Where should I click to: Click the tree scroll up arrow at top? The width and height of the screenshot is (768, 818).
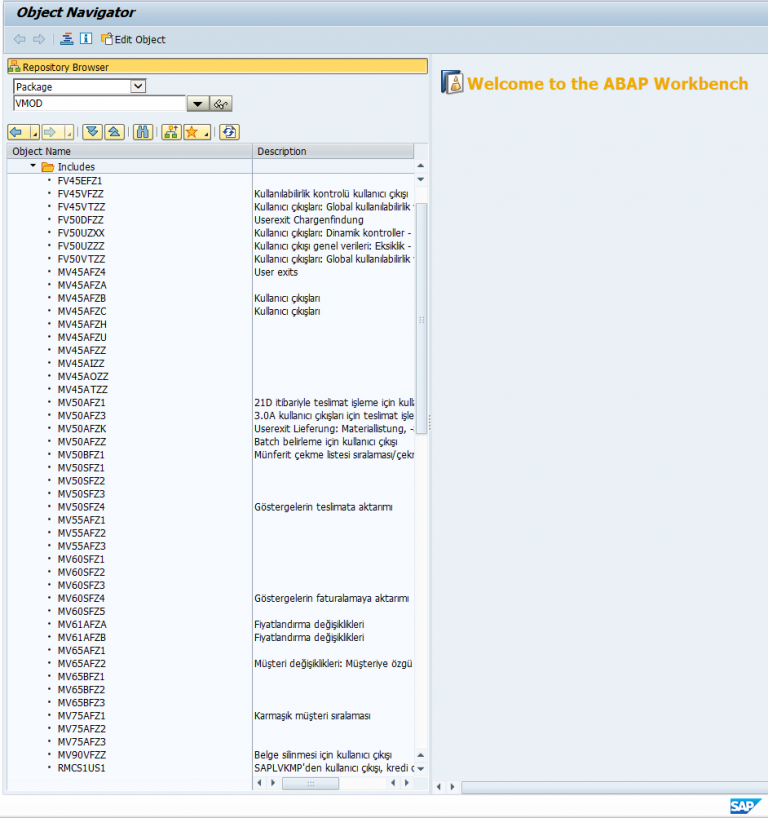click(421, 166)
